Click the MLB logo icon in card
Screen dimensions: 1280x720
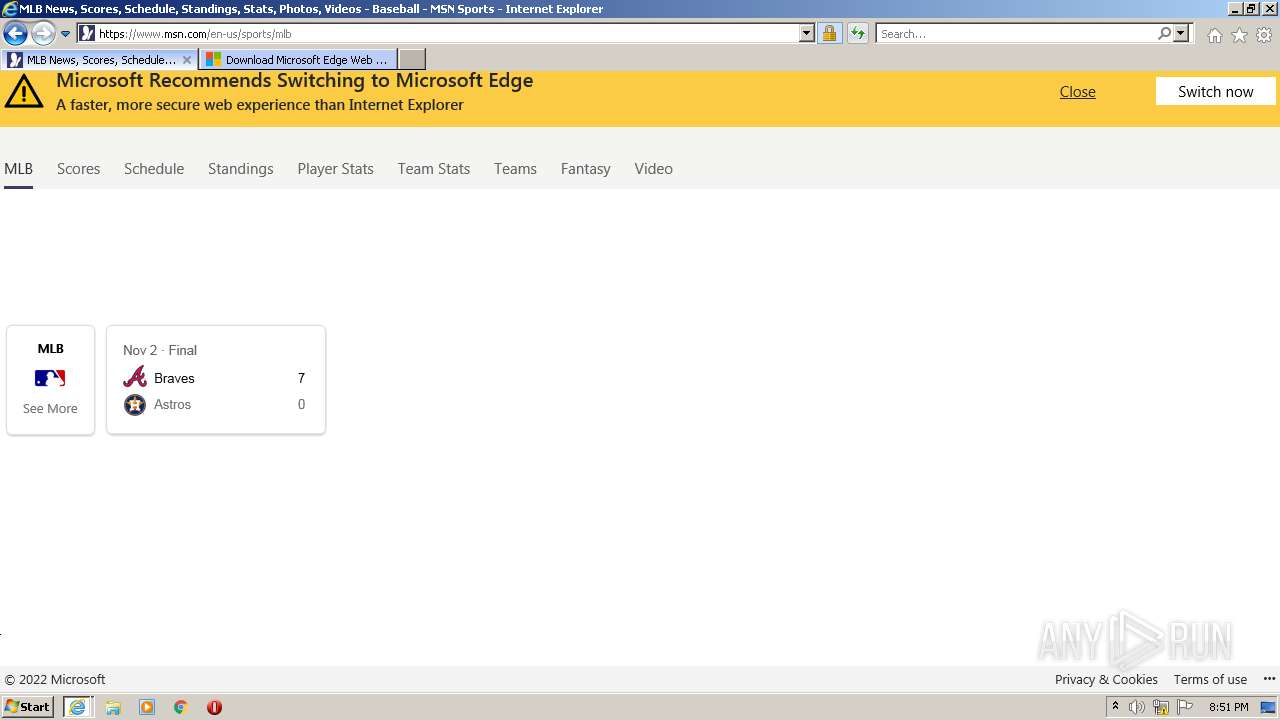click(x=50, y=378)
